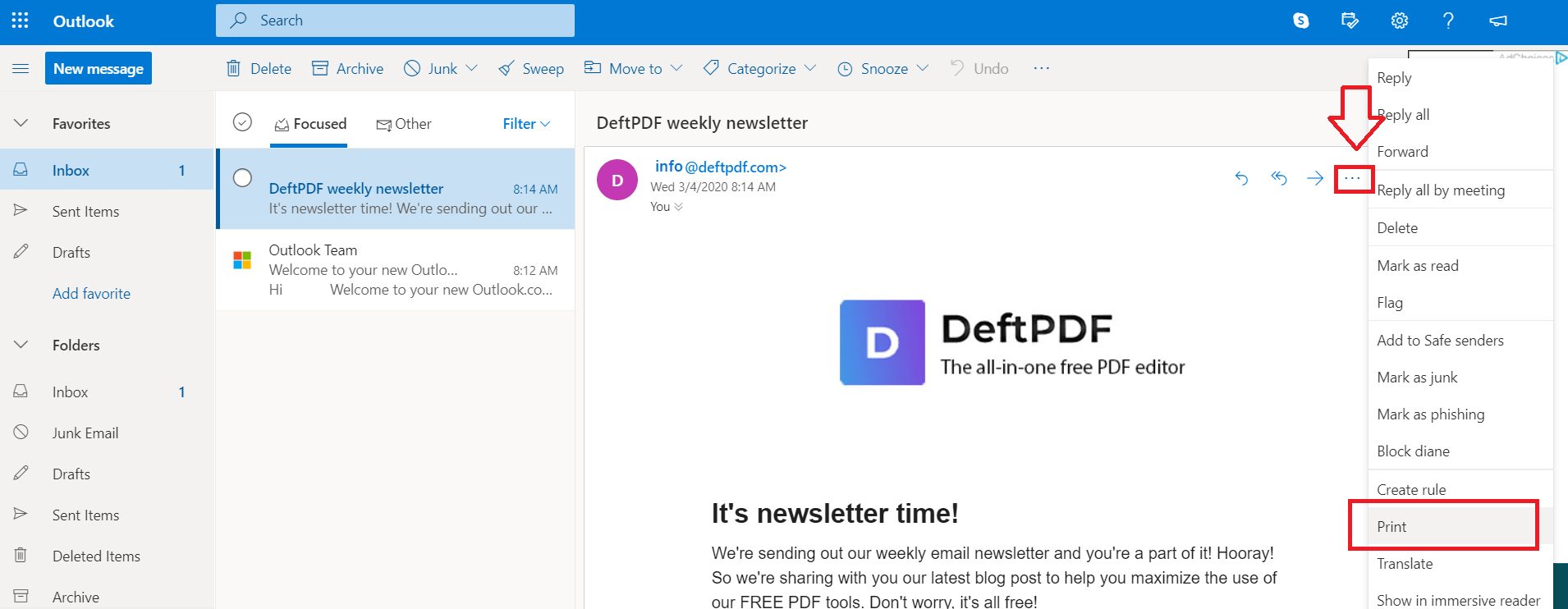
Task: Choose Delete in the context menu
Action: tap(1460, 228)
